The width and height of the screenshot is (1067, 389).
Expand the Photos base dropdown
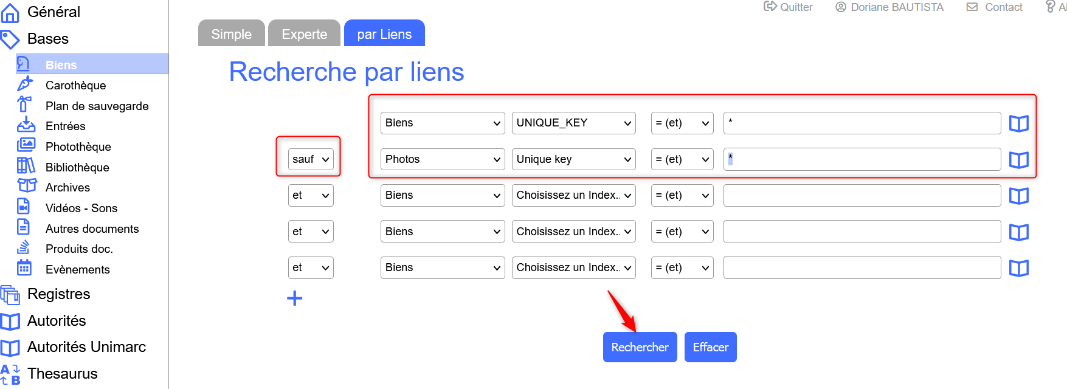[x=442, y=159]
